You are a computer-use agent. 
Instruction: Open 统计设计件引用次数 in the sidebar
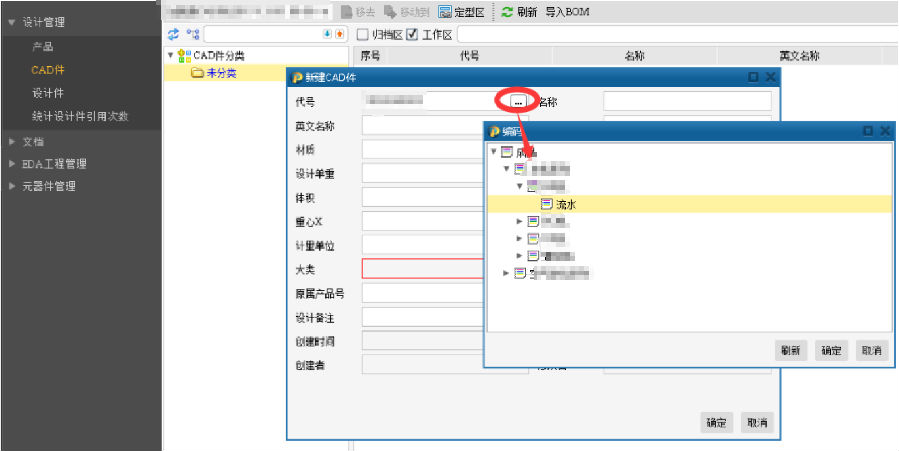pos(80,116)
